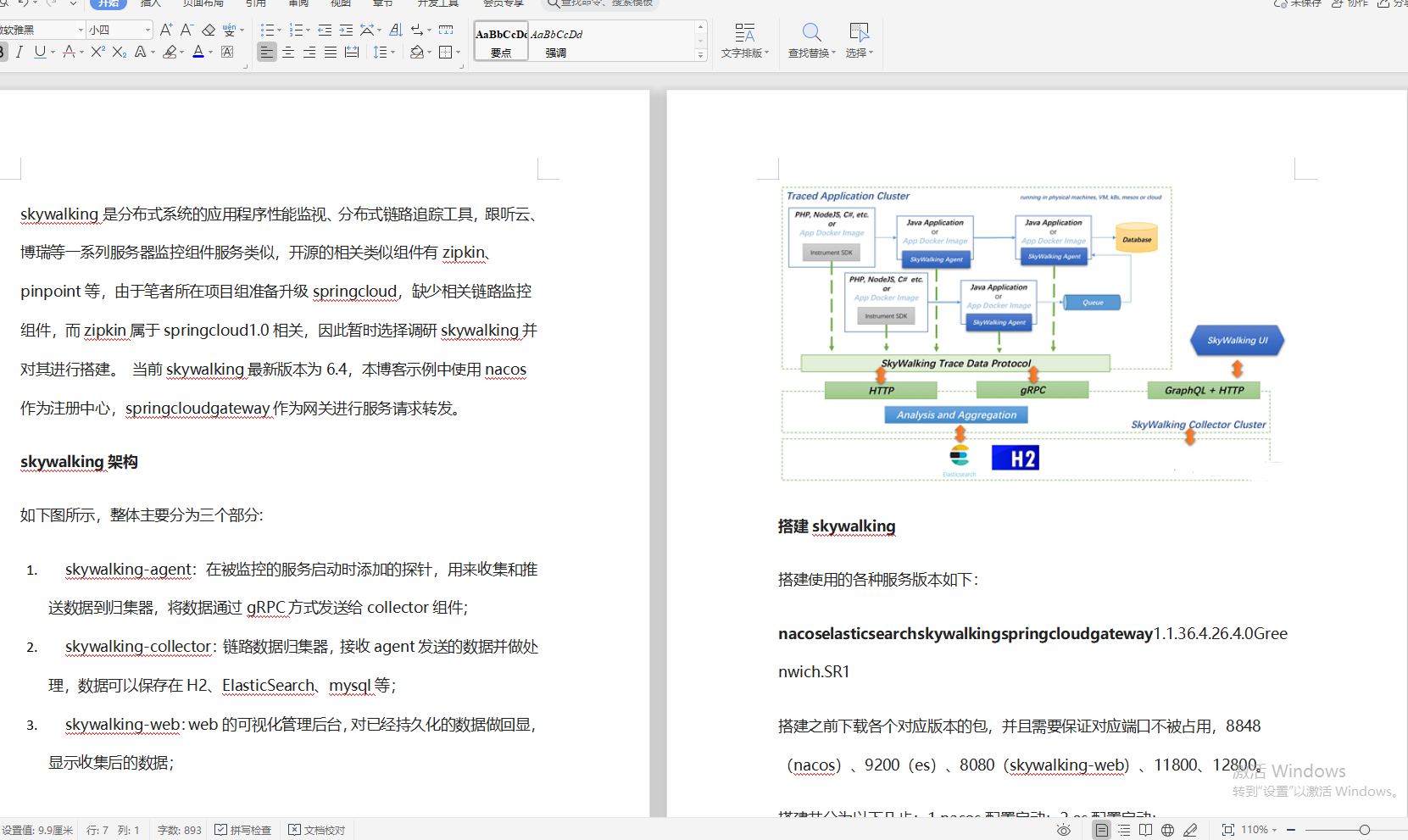Open the 110% zoom level dropdown

tap(1260, 830)
